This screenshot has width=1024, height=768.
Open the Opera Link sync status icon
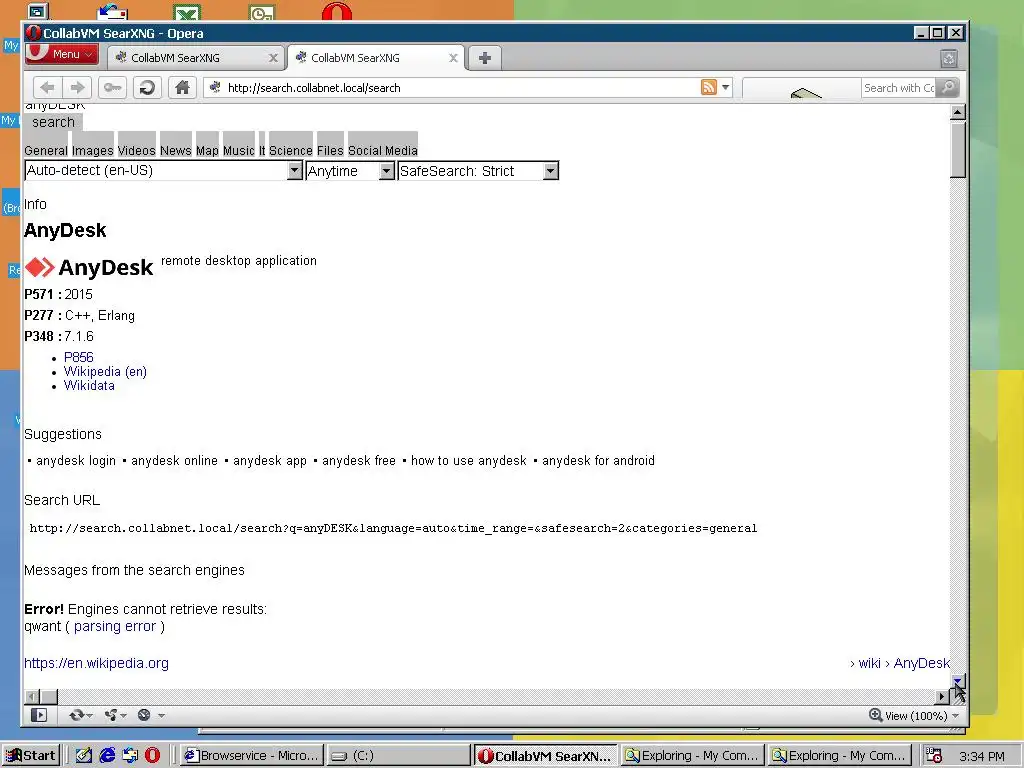point(80,715)
